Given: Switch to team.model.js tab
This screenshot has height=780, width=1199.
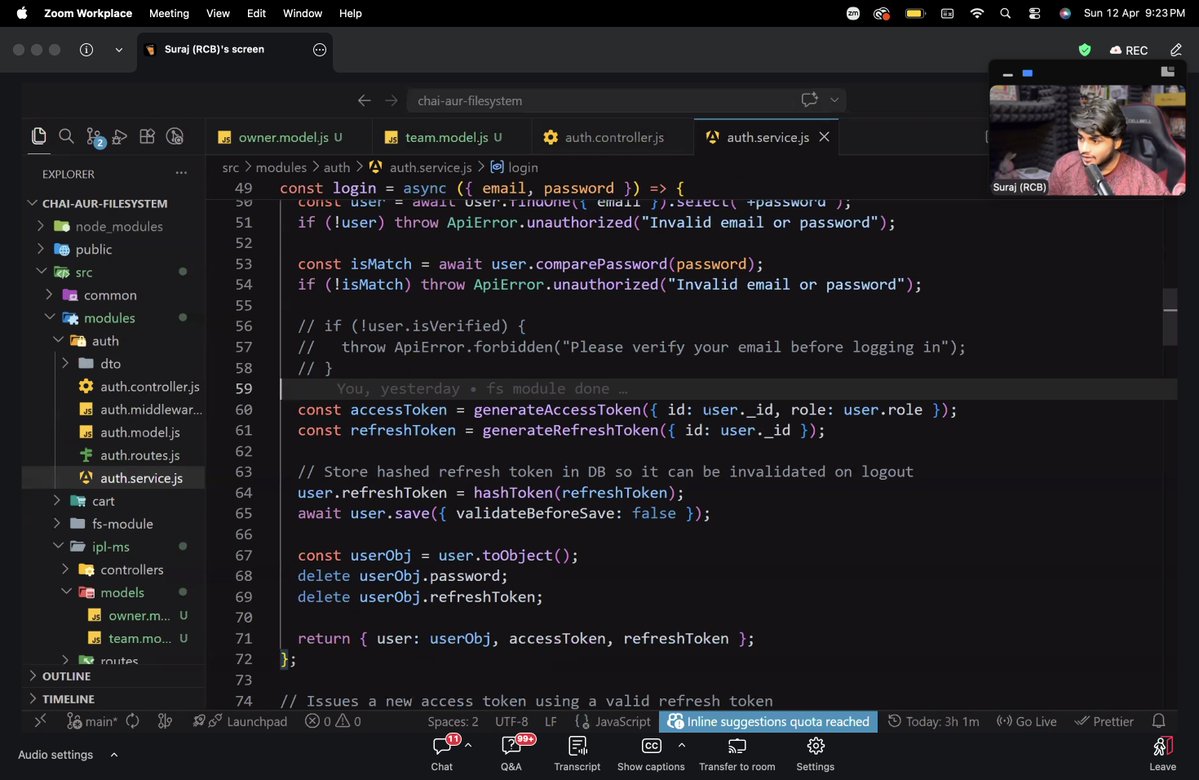Looking at the screenshot, I should tap(452, 137).
